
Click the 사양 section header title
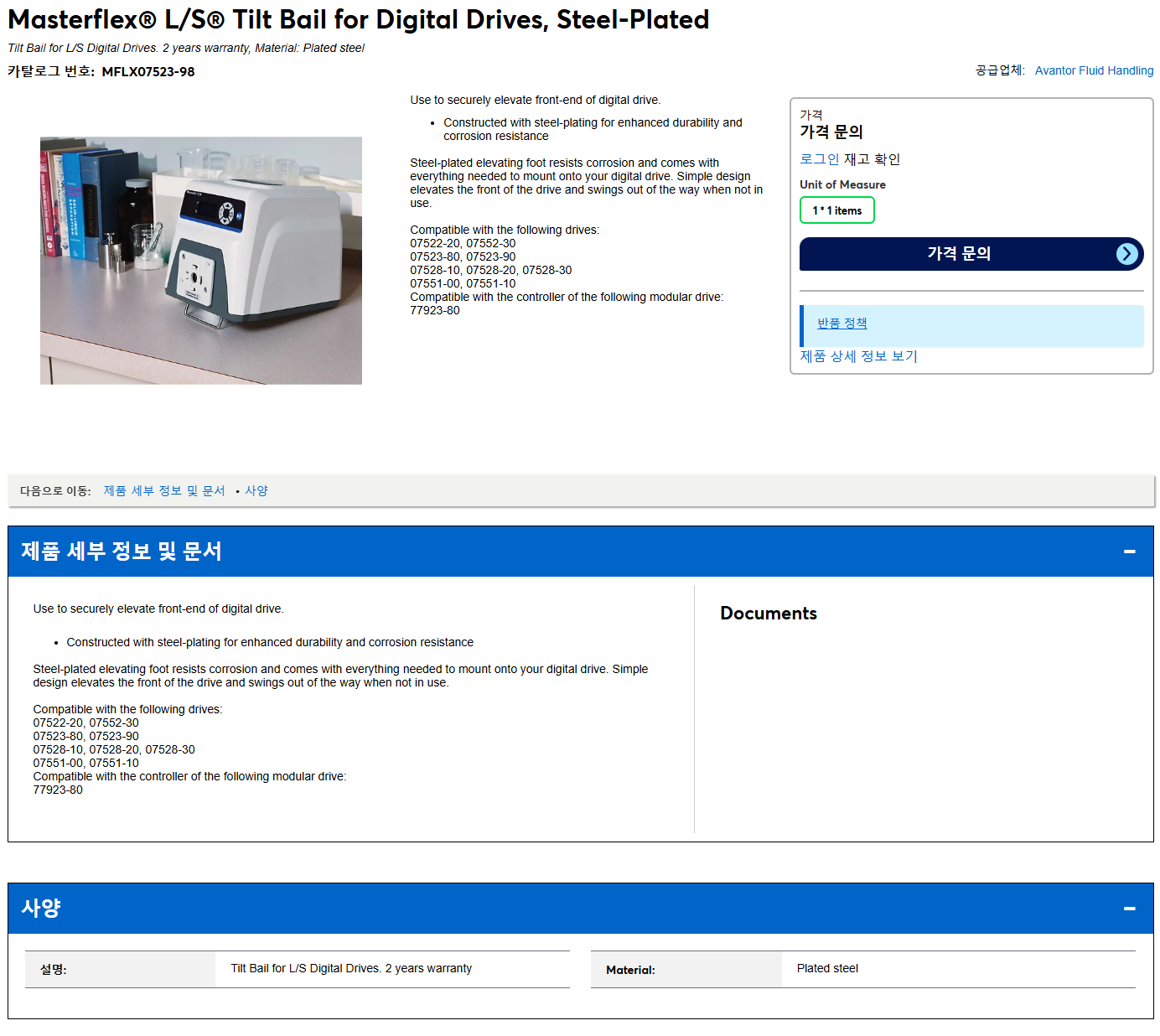(x=41, y=909)
